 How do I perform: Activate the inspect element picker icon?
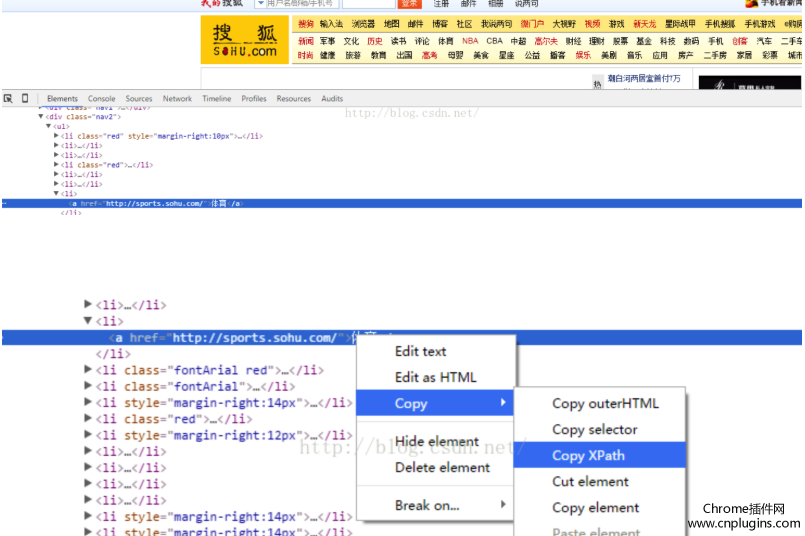tap(8, 98)
